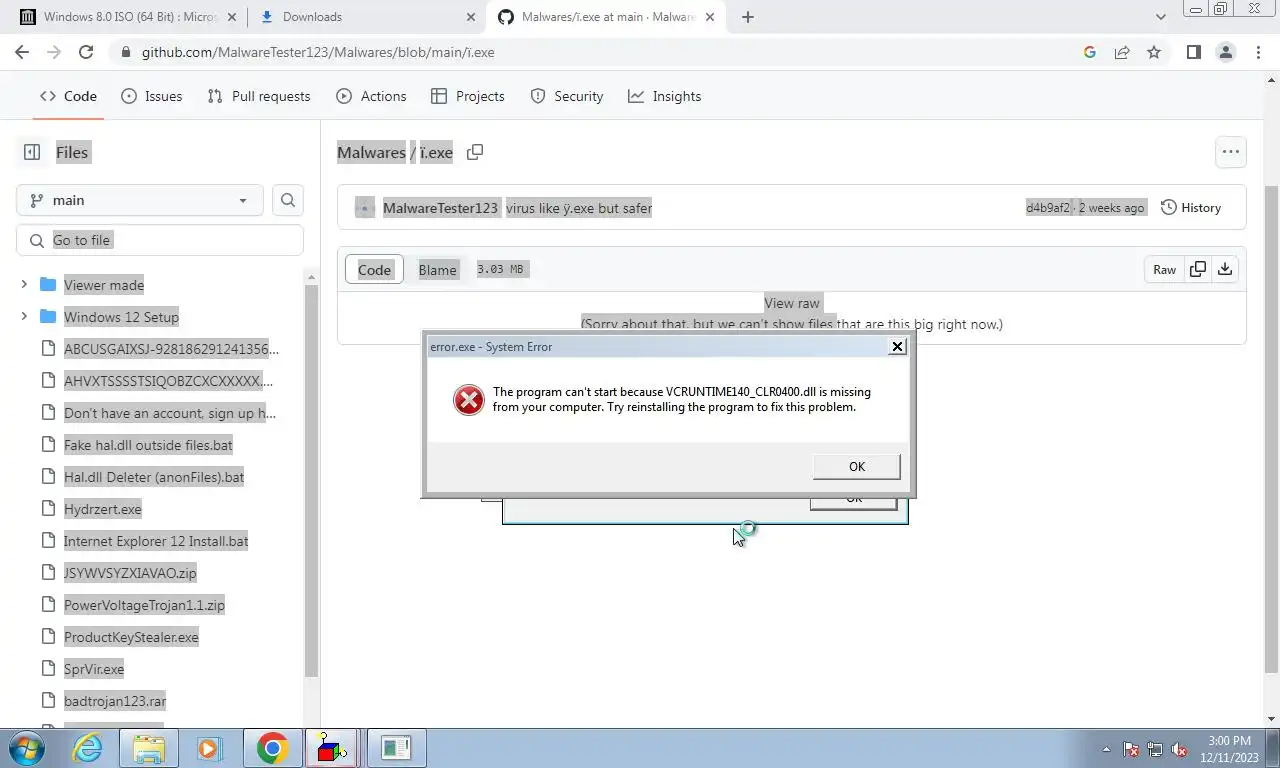
Task: Copy raw file contents icon
Action: [1197, 270]
